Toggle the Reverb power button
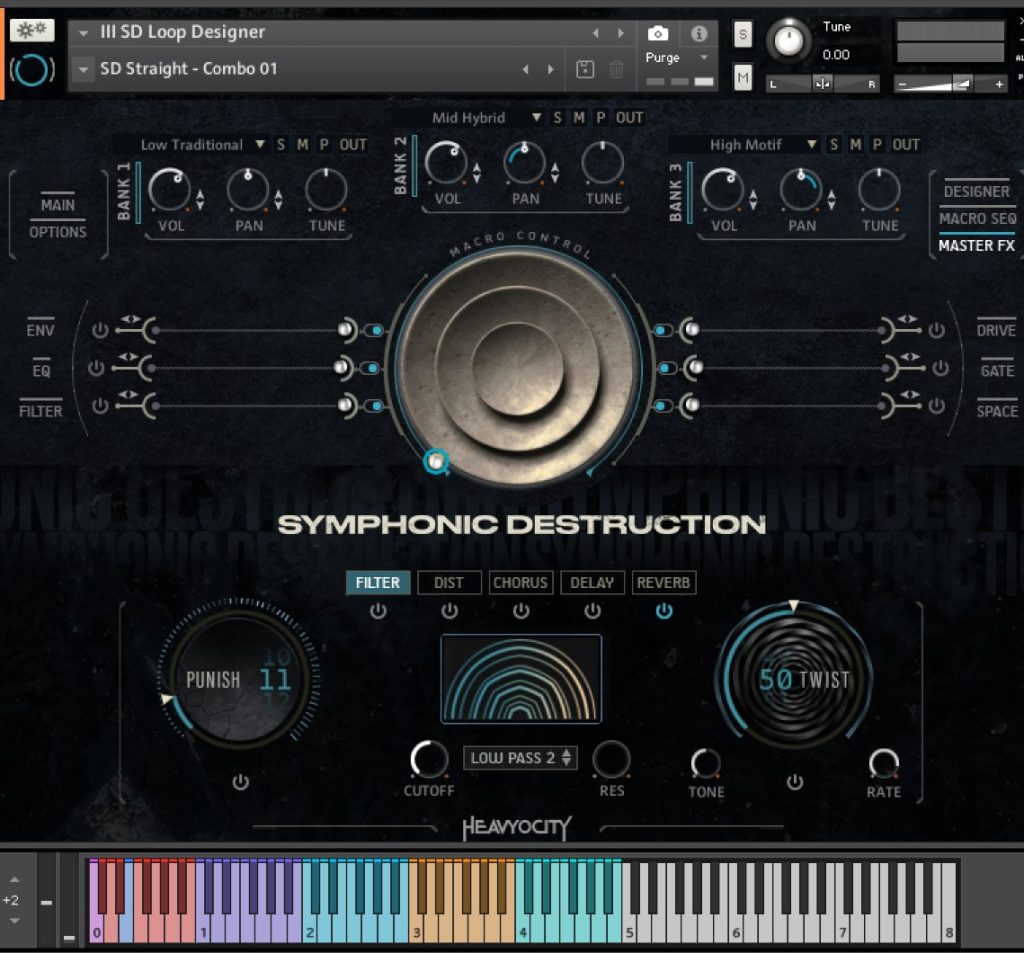Viewport: 1024px width, 953px height. pyautogui.click(x=664, y=611)
